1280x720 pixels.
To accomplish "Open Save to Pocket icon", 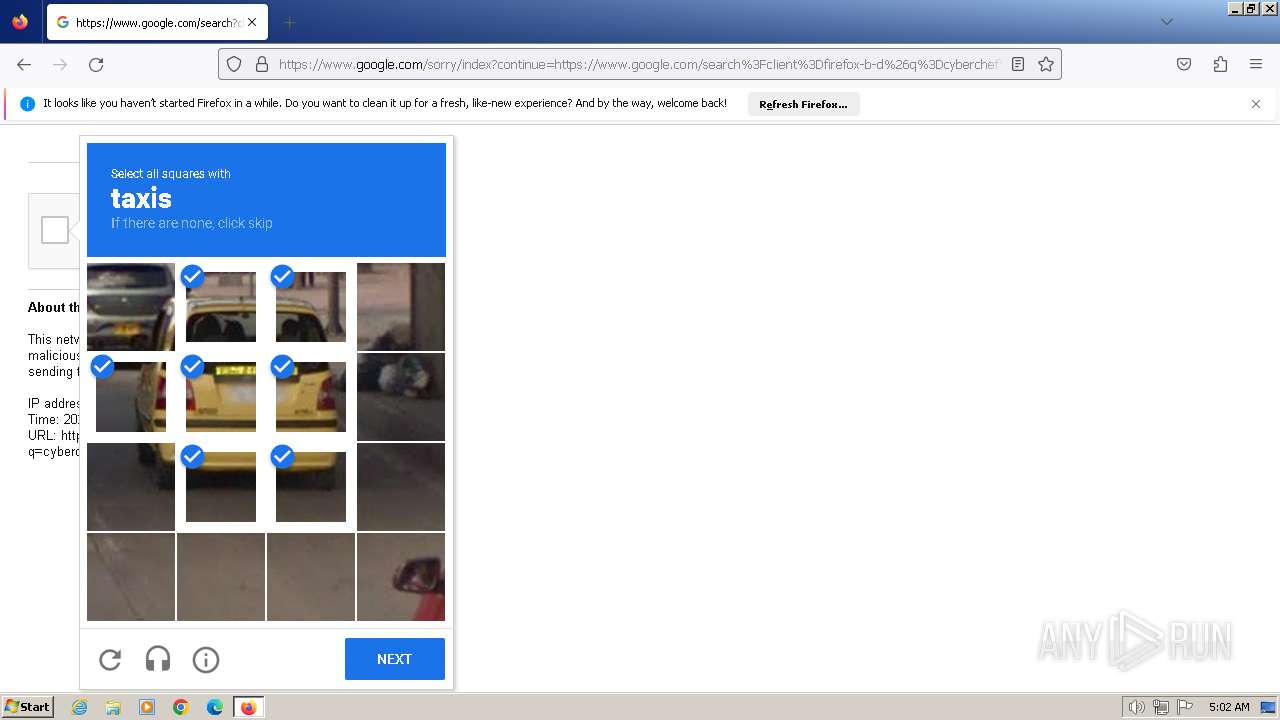I will (x=1184, y=64).
